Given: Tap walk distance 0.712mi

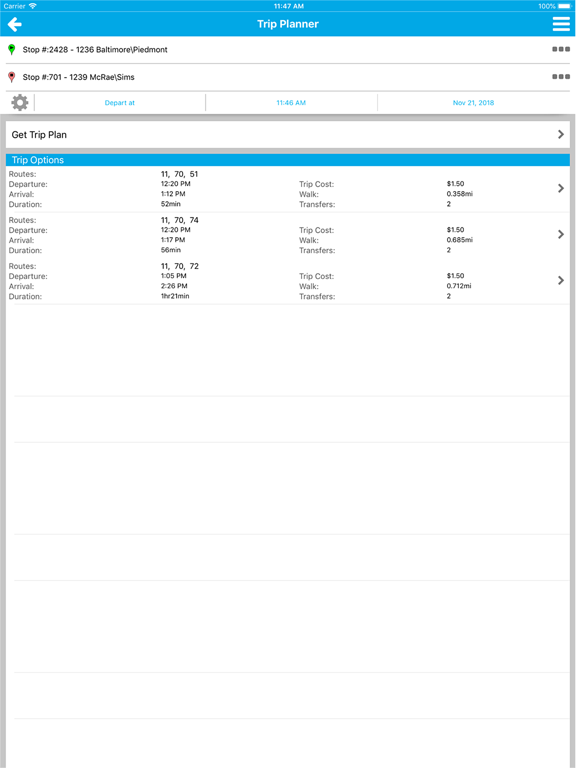Looking at the screenshot, I should (458, 286).
